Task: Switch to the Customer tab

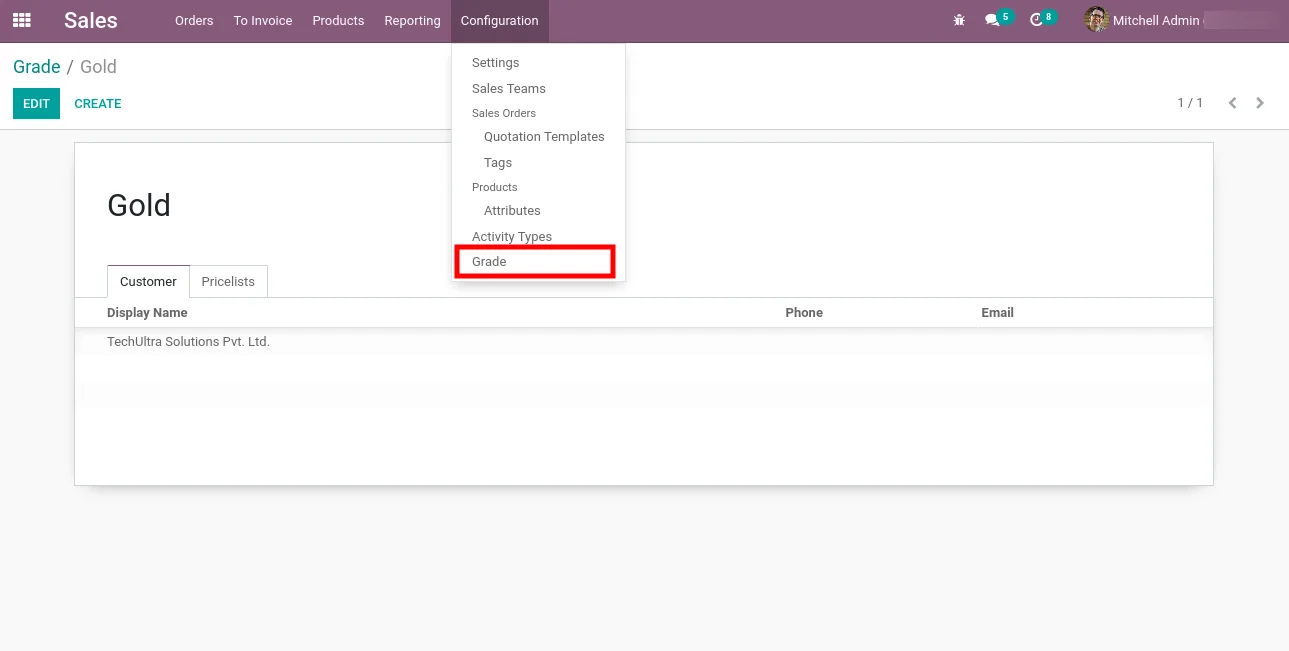Action: tap(148, 281)
